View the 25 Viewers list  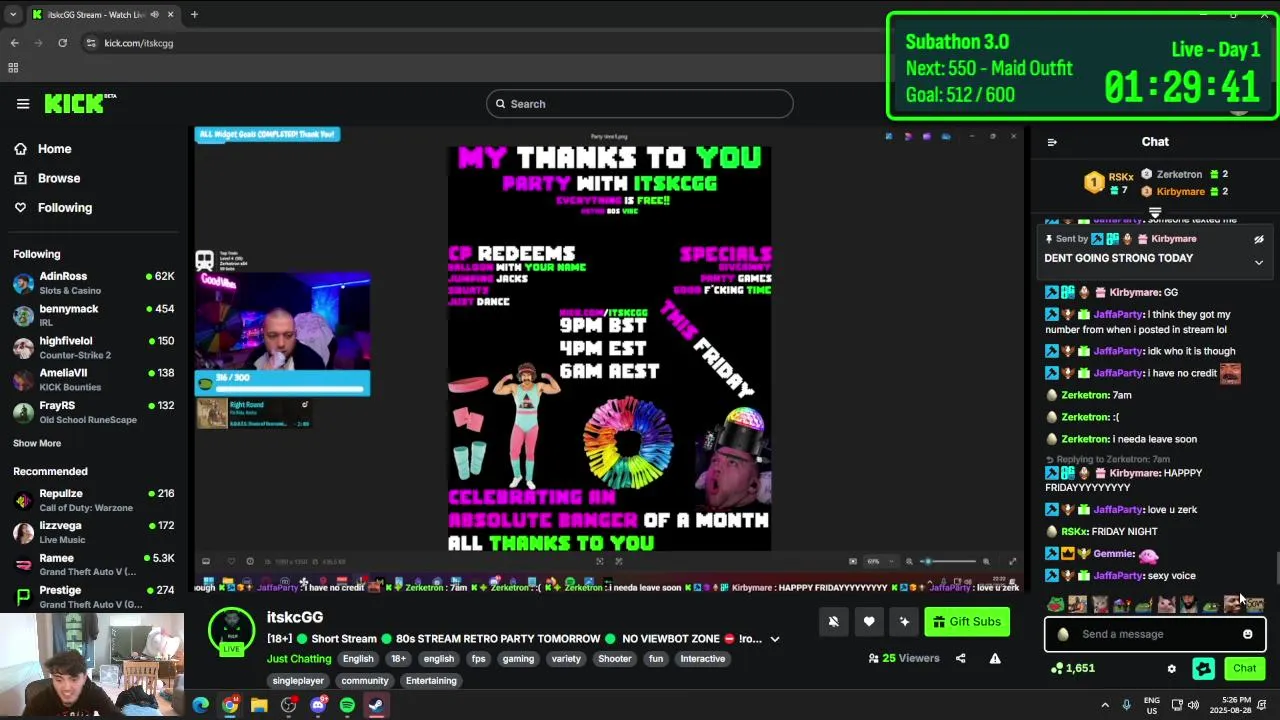904,658
